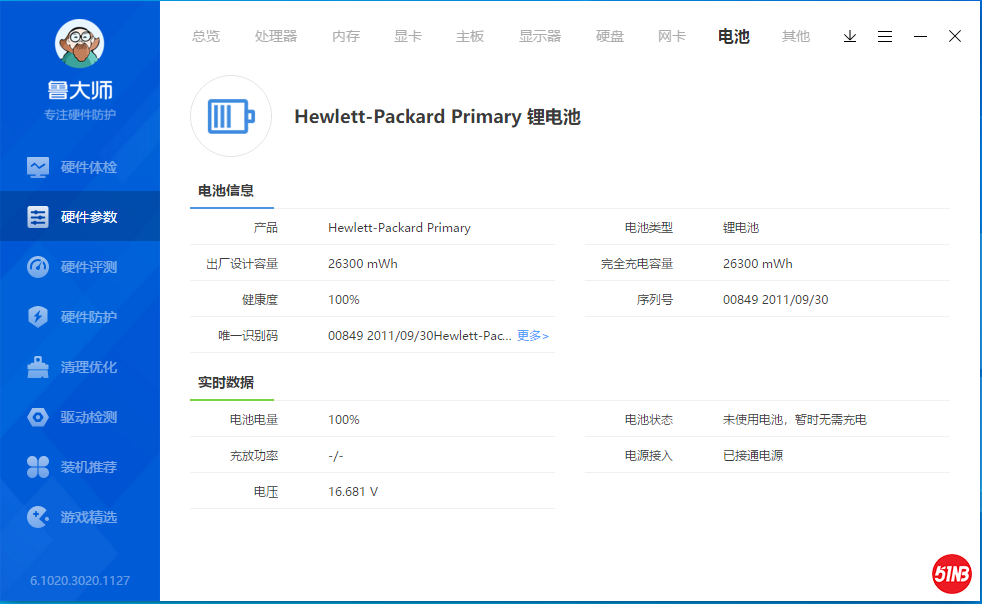
Task: Click the 实时数据 section header
Action: point(226,382)
